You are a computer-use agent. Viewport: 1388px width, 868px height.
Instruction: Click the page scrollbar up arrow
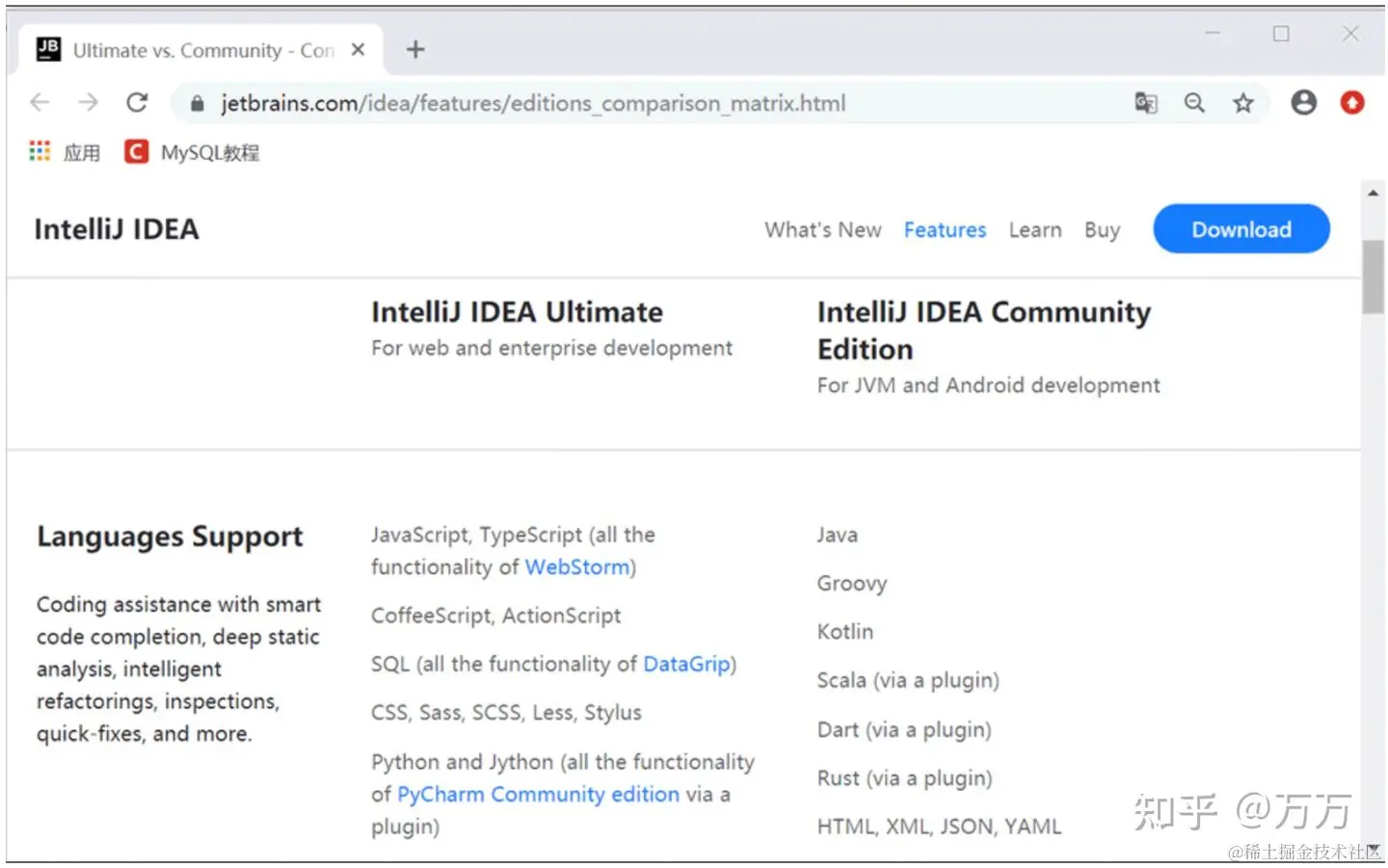(x=1373, y=194)
